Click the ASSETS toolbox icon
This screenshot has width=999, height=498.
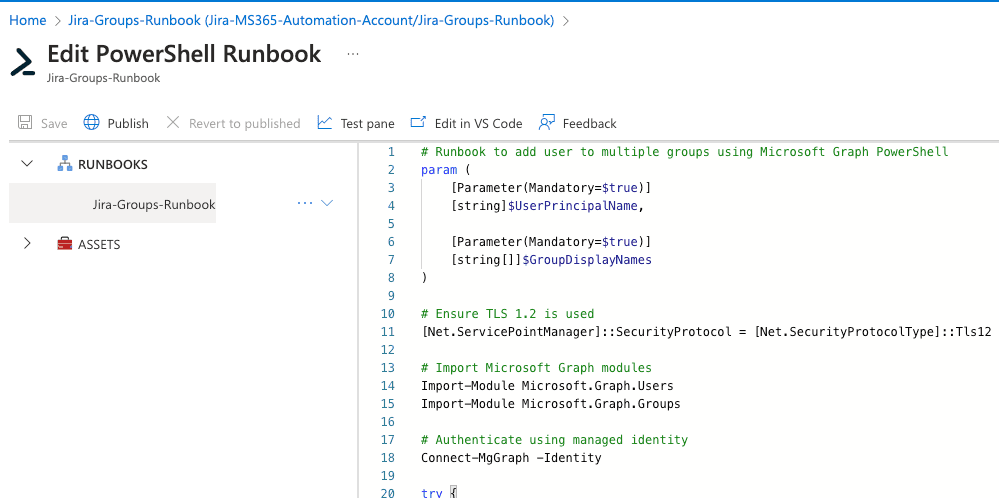click(64, 243)
